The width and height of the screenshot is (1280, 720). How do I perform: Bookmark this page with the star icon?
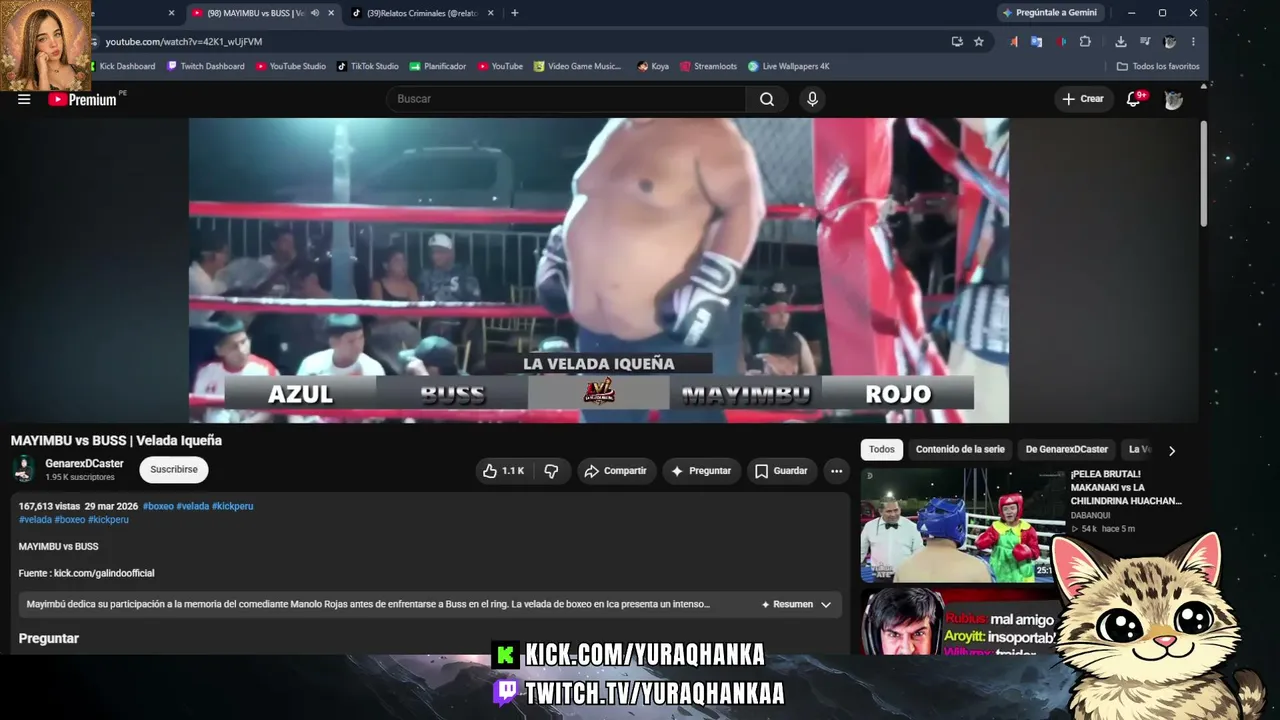[979, 41]
